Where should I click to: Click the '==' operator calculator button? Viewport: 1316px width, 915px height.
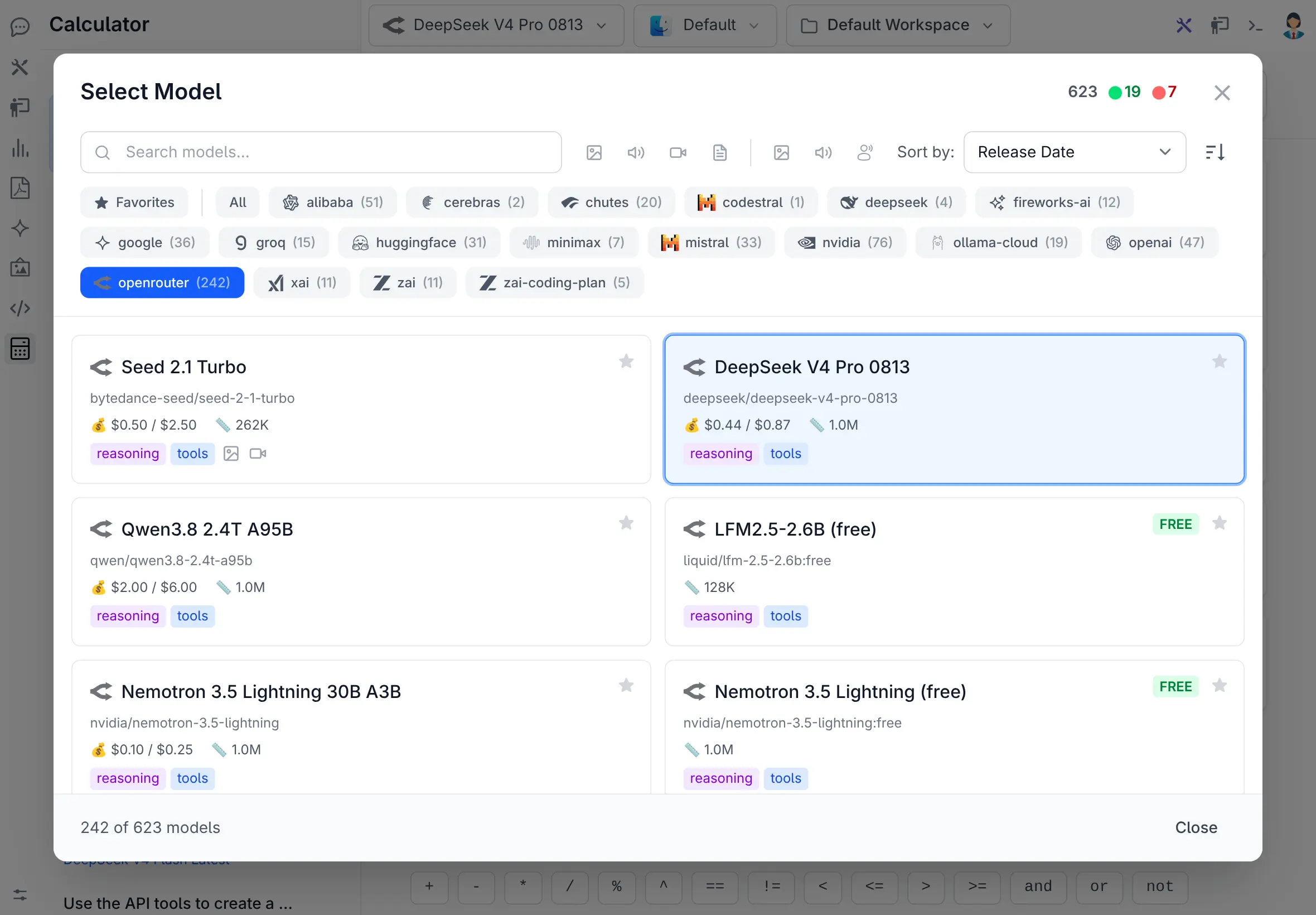coord(715,887)
